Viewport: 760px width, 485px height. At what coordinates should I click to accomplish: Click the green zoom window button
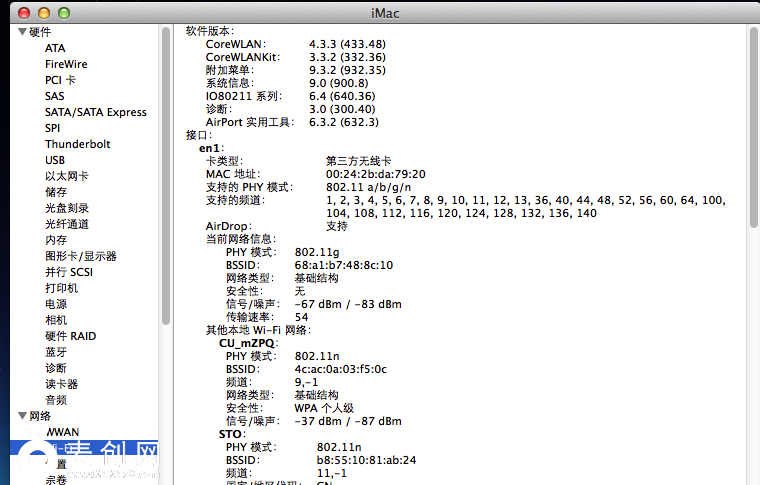[64, 13]
